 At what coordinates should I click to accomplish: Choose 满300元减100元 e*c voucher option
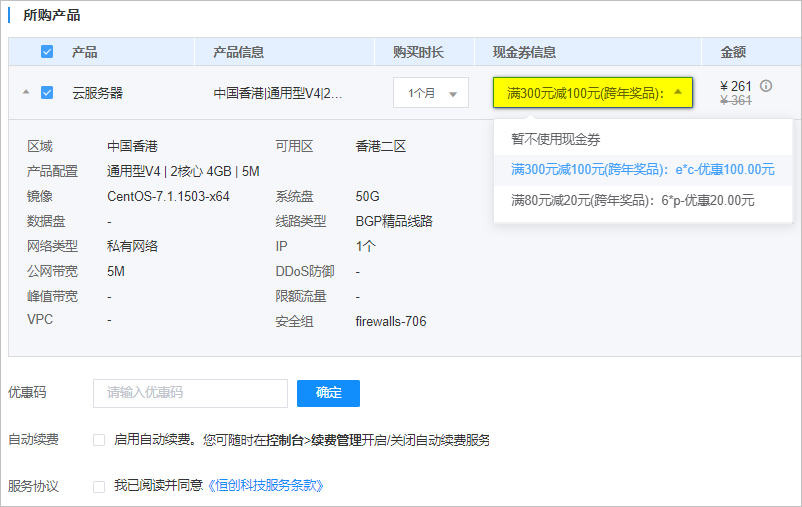pos(643,170)
